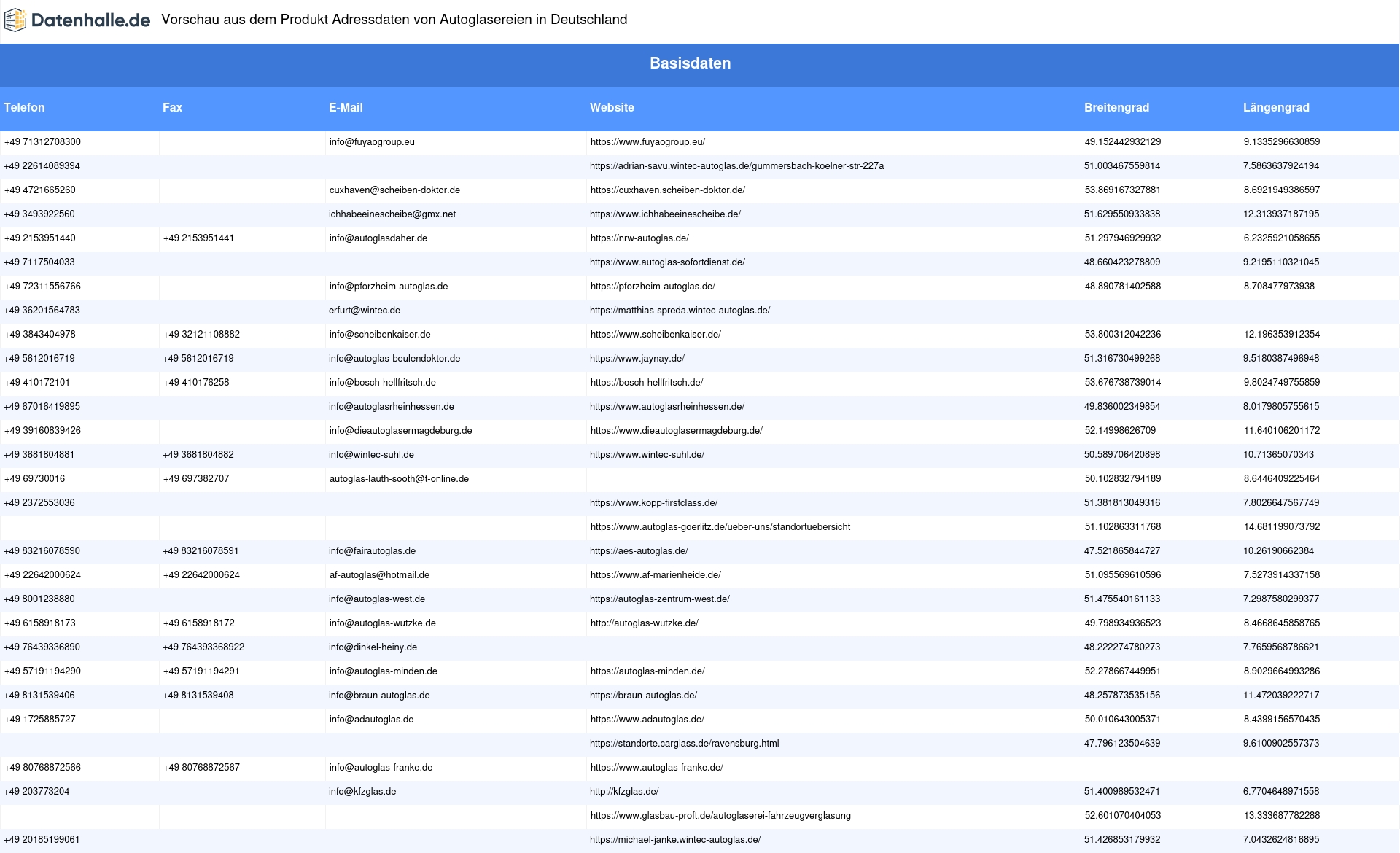Select phone number +49 22614089394
The height and width of the screenshot is (853, 1400).
42,166
